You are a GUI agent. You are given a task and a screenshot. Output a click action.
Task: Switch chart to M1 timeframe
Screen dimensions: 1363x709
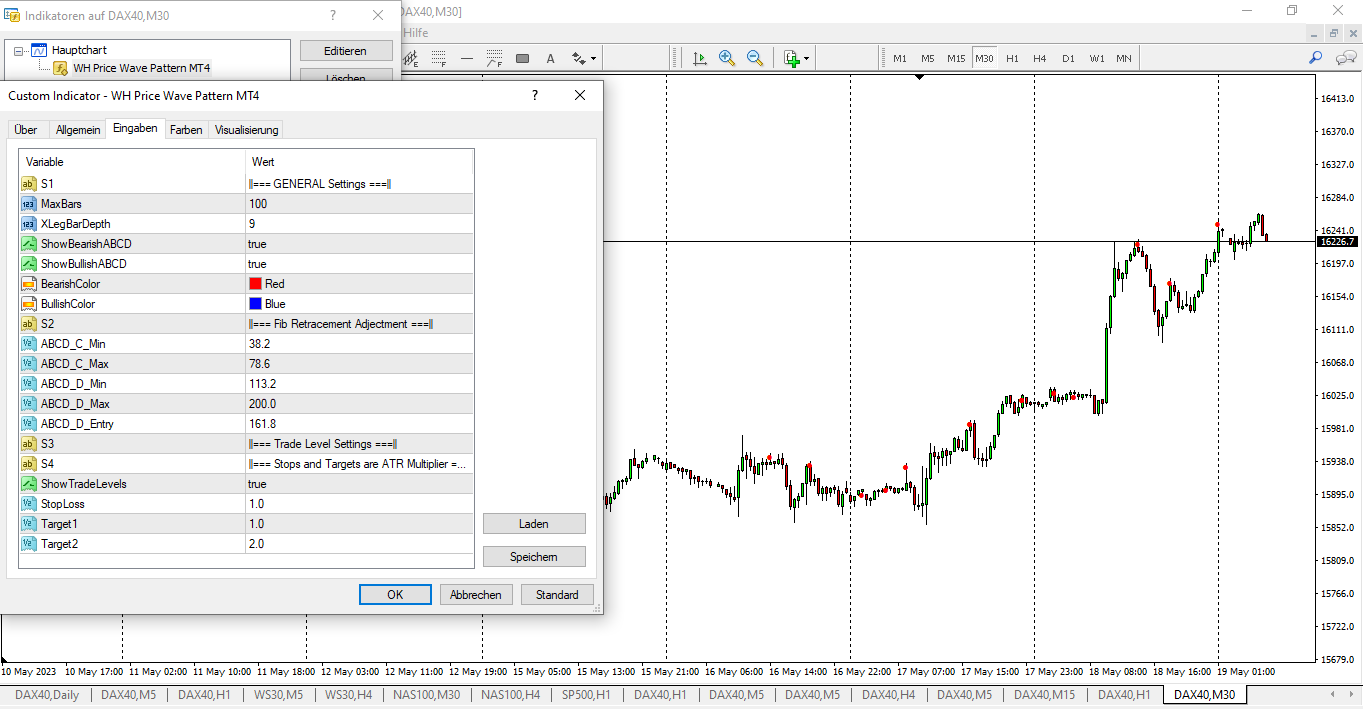tap(900, 58)
